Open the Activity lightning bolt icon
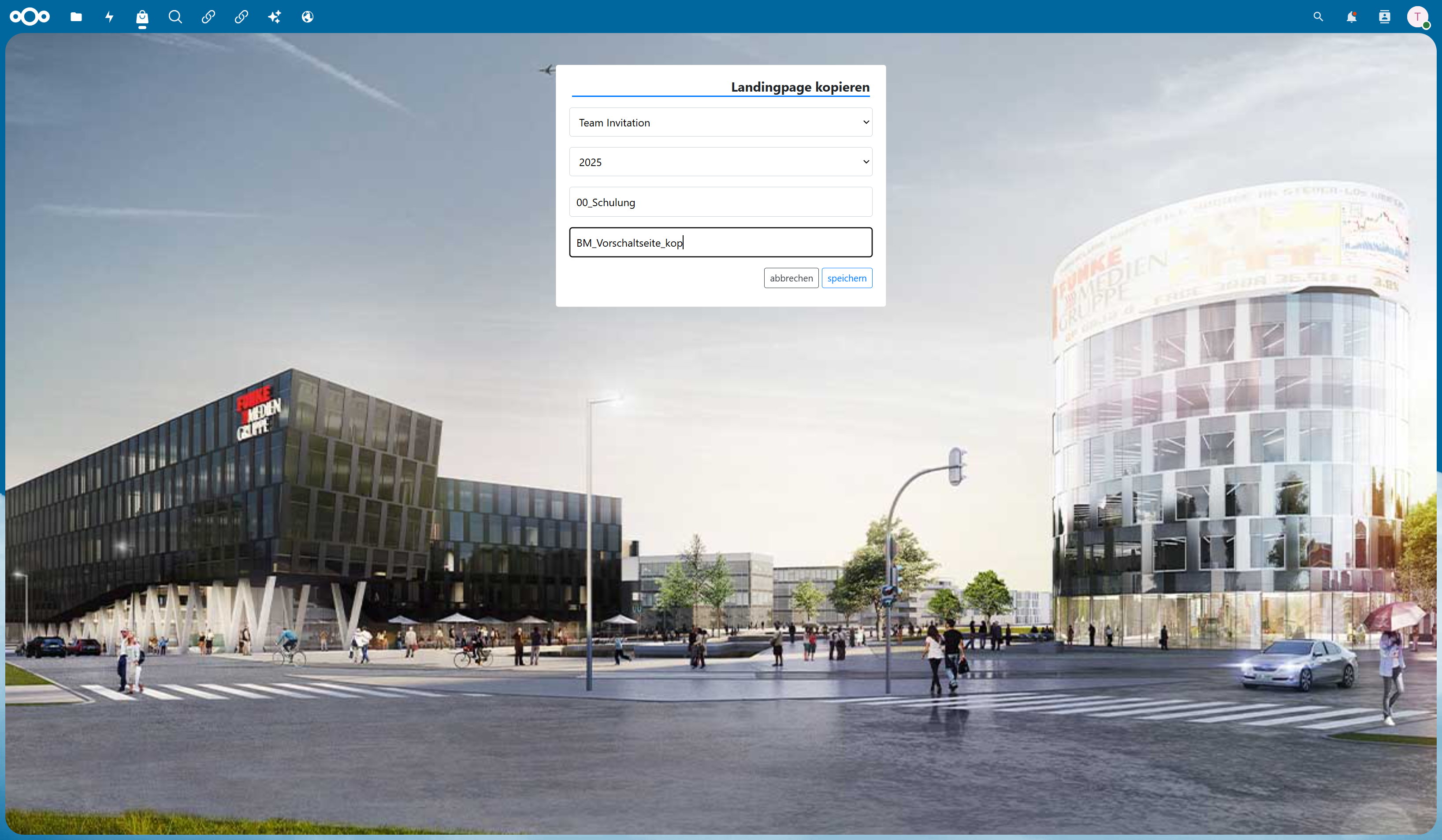 coord(109,17)
